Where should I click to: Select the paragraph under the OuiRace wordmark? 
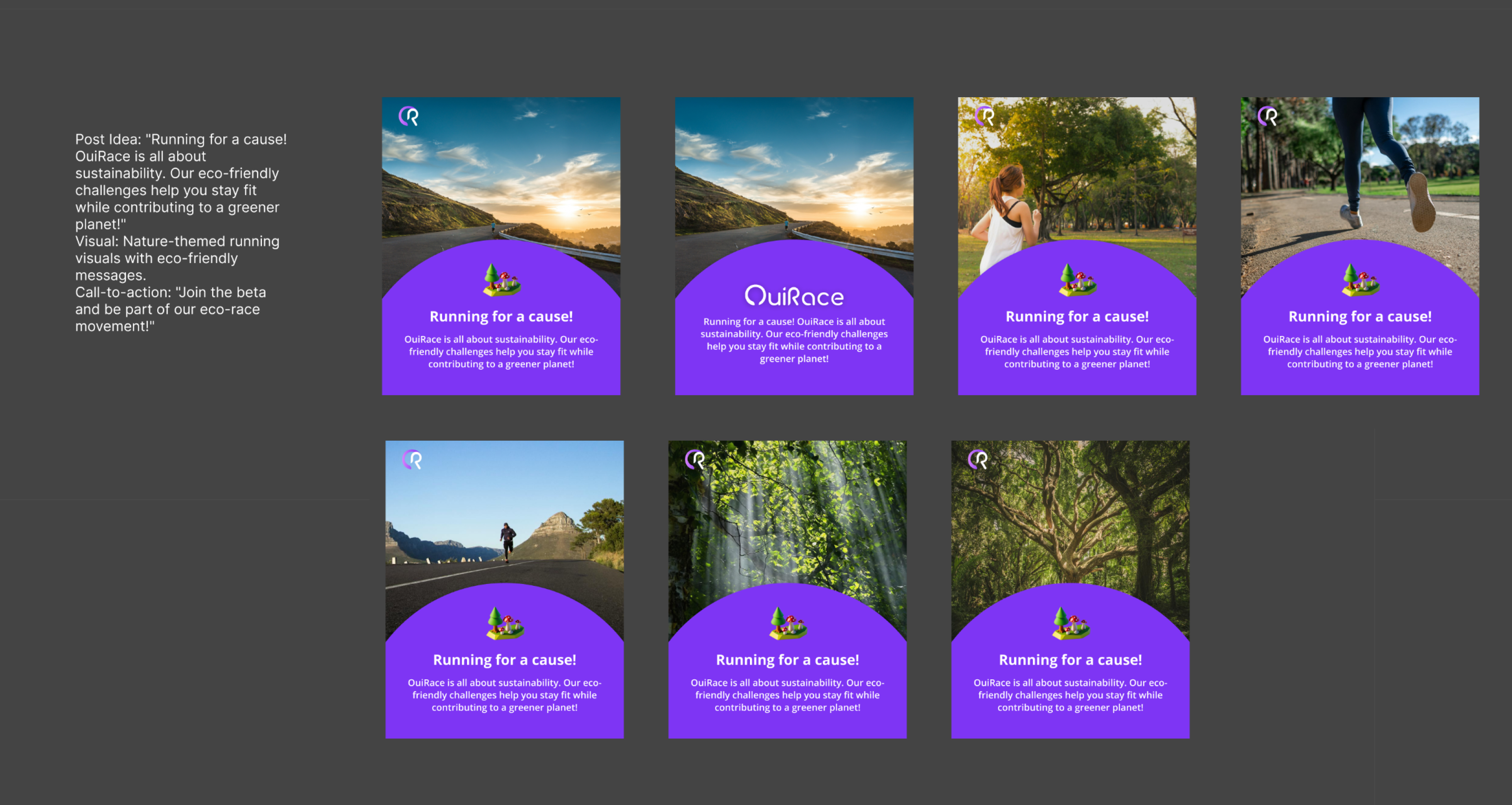click(794, 340)
